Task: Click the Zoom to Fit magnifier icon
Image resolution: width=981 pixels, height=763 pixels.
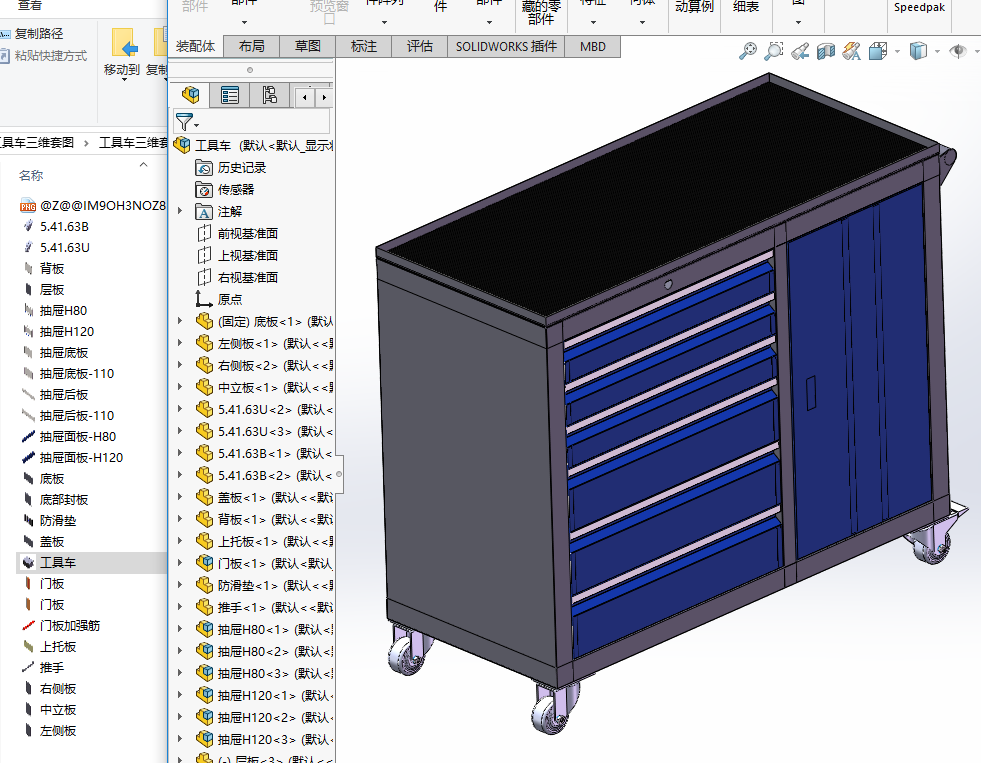Action: coord(747,50)
